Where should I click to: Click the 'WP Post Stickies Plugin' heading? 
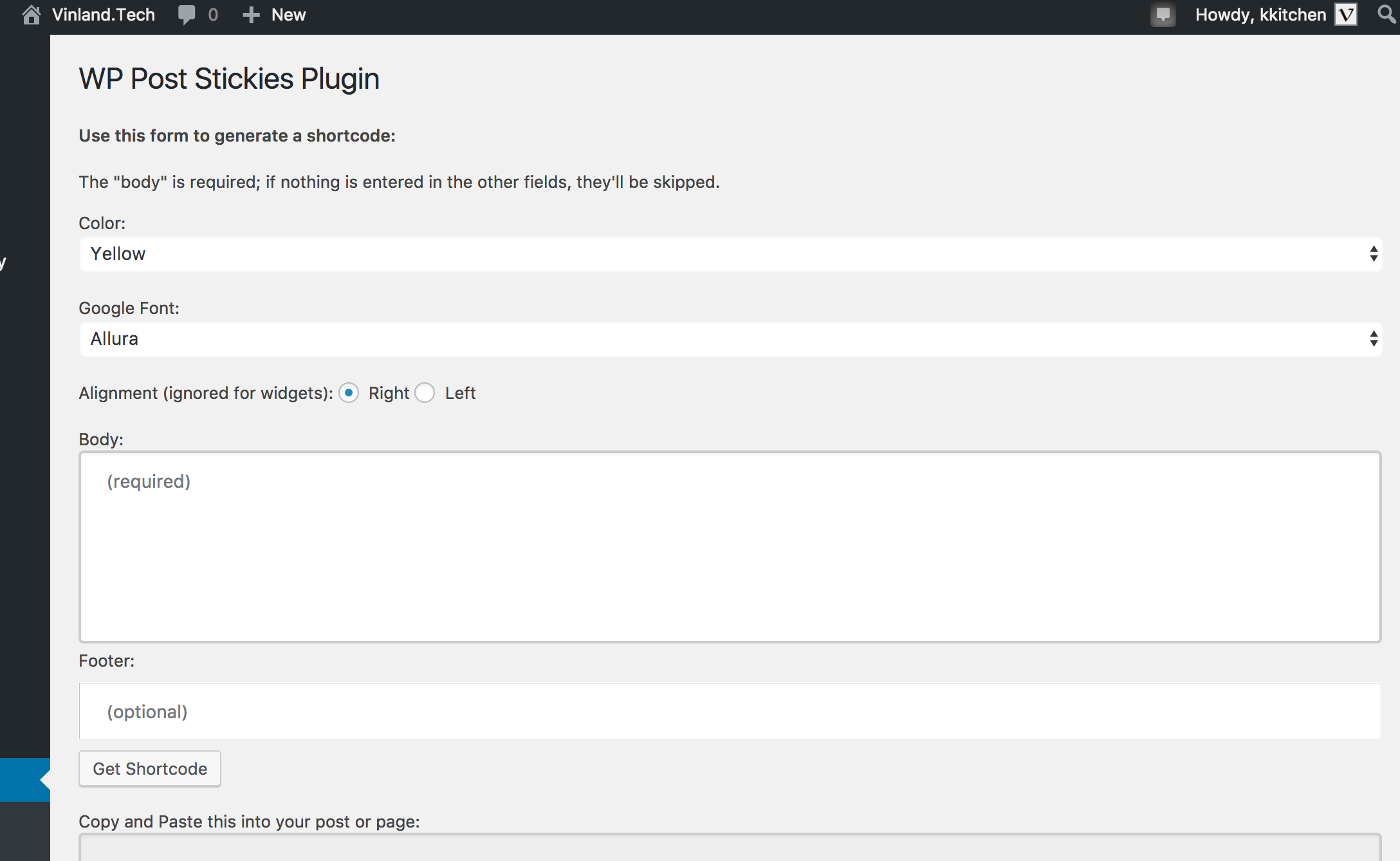(229, 79)
